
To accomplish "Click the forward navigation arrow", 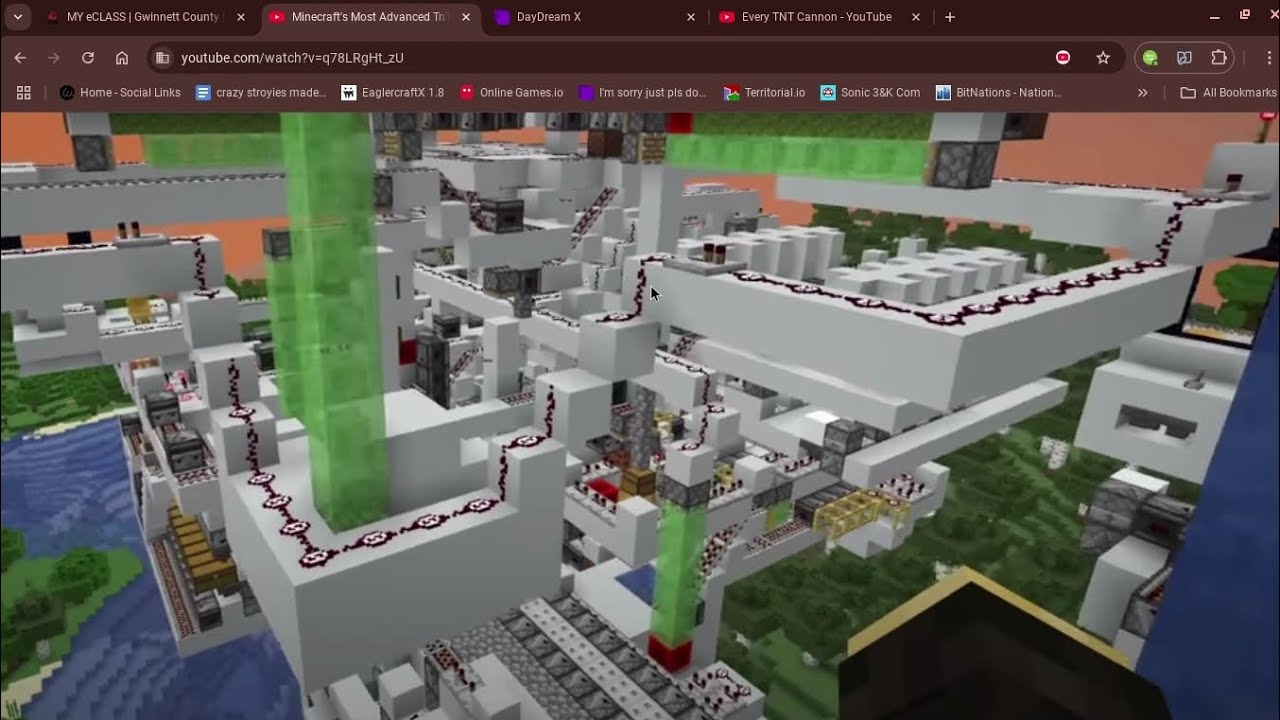I will point(54,58).
